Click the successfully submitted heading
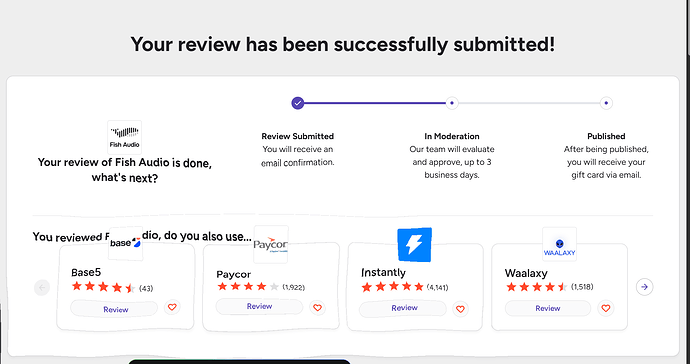The image size is (690, 364). pos(343,45)
